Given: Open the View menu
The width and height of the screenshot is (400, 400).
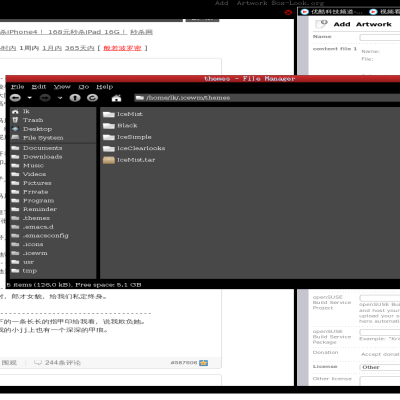Looking at the screenshot, I should (x=62, y=87).
